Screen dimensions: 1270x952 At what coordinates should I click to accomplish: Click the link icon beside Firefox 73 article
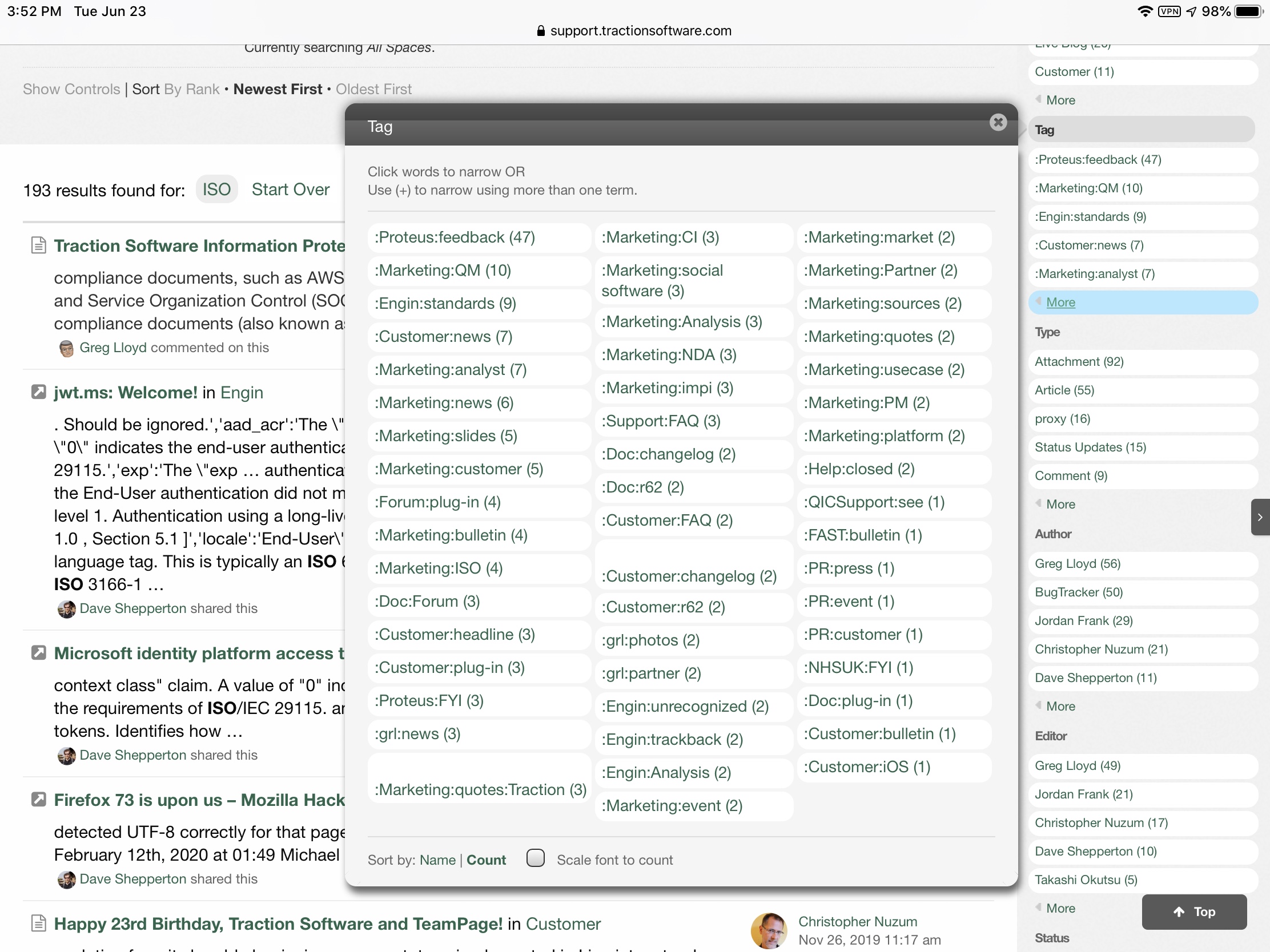[38, 800]
